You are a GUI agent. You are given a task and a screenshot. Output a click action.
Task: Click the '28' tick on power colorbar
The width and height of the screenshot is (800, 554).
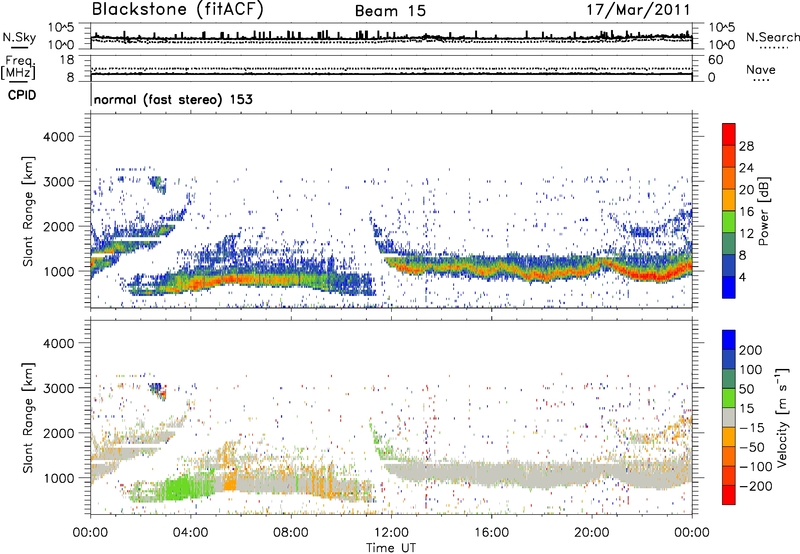click(746, 146)
